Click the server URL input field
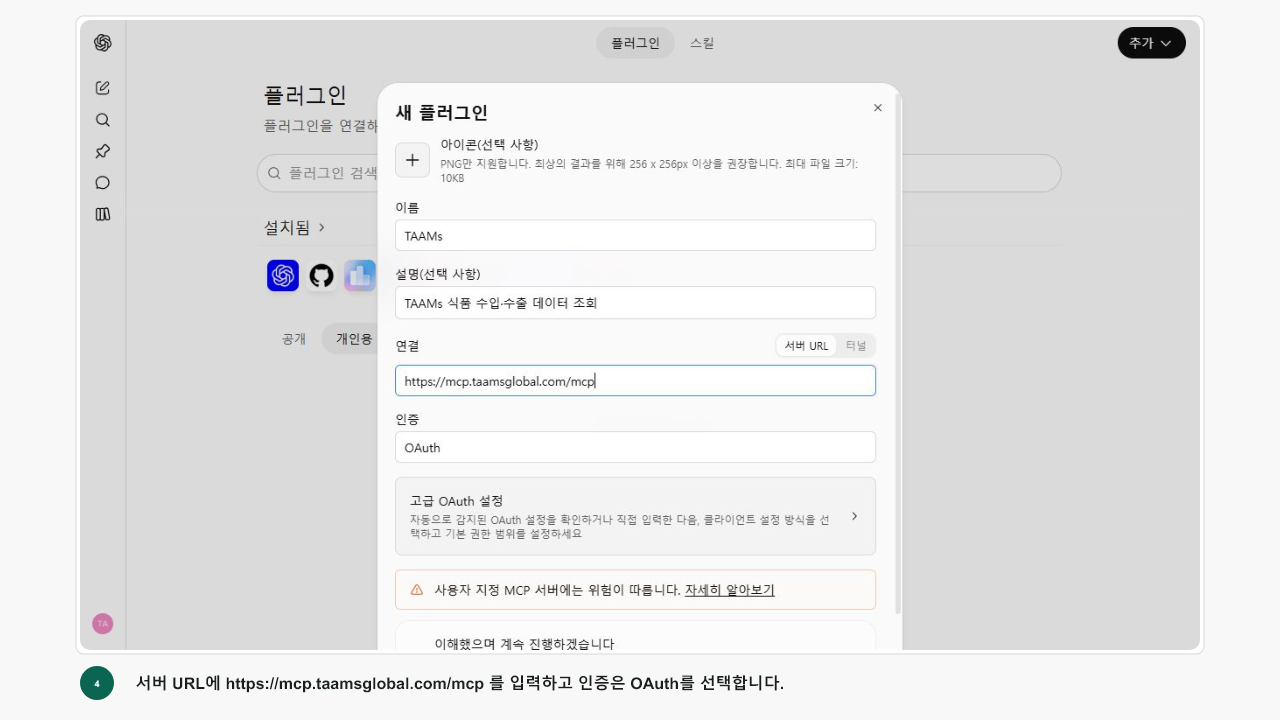This screenshot has height=720, width=1280. pyautogui.click(x=636, y=381)
